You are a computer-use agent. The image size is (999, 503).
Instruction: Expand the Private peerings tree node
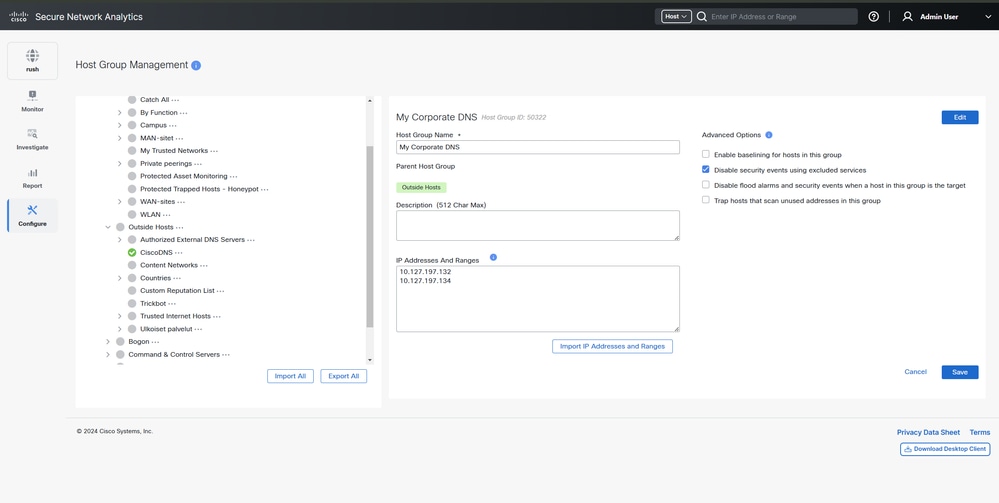119,163
